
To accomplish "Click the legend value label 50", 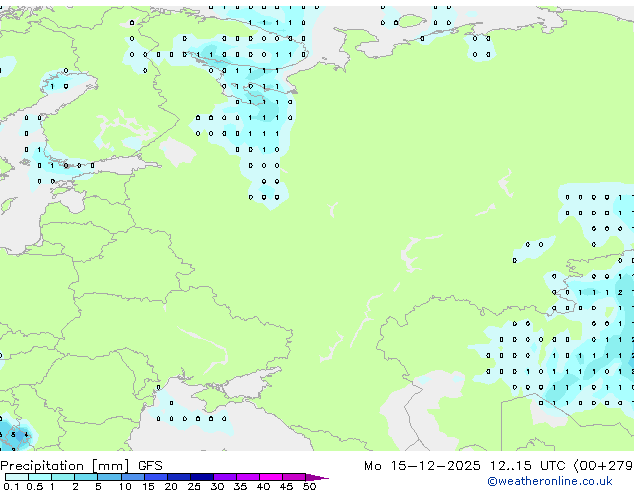I will (309, 486).
